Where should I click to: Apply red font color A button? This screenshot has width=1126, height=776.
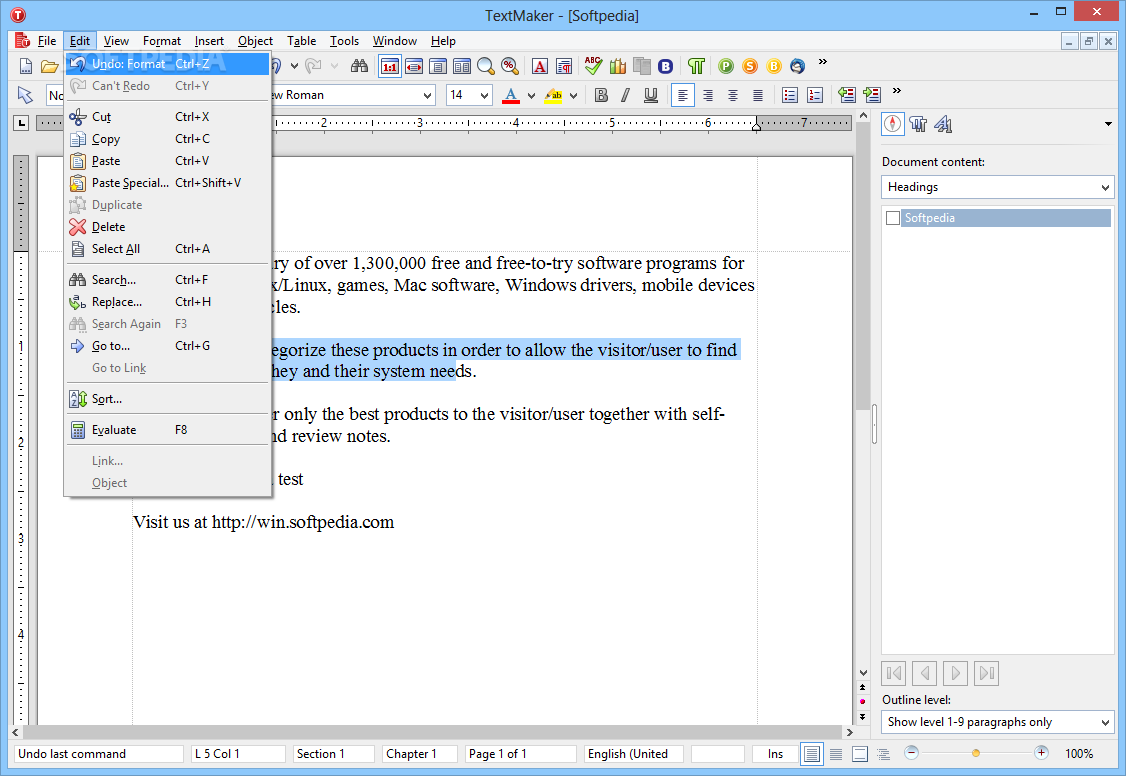[x=511, y=95]
